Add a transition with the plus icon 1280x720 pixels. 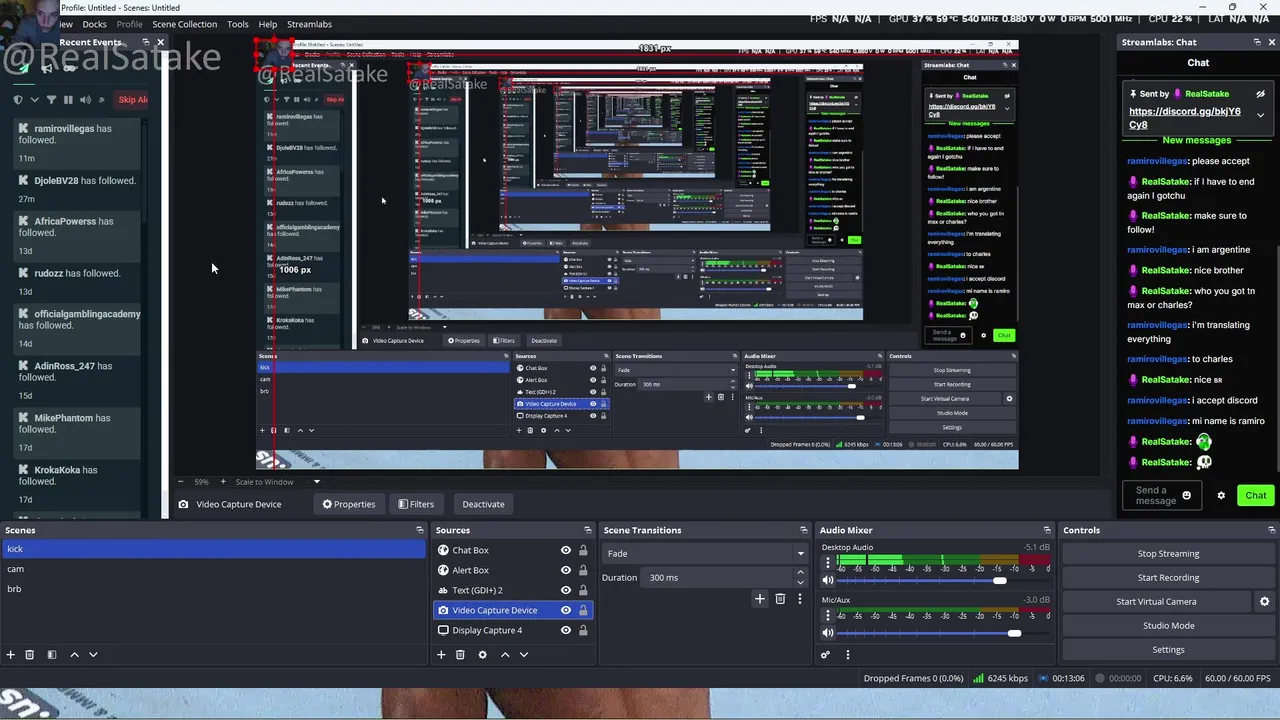click(760, 598)
